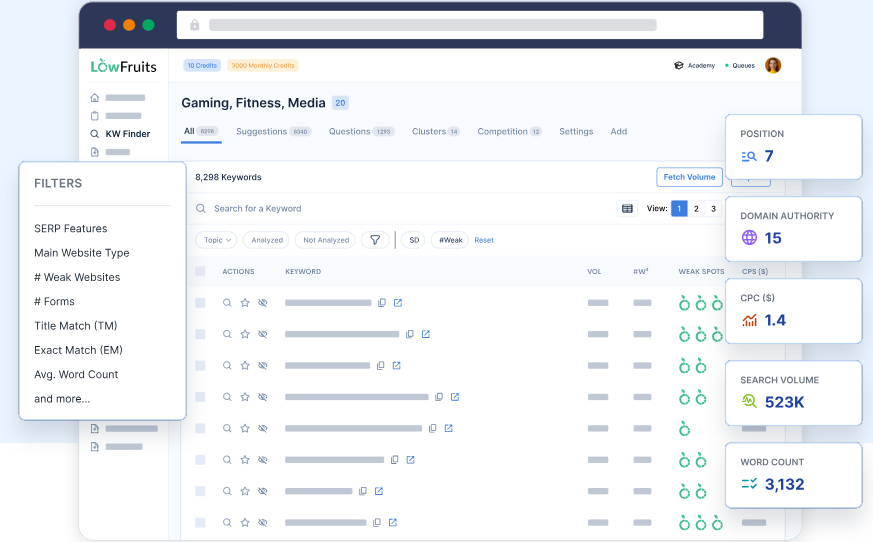Sort by the VOL column header
Screen dimensions: 873x542
[x=594, y=271]
